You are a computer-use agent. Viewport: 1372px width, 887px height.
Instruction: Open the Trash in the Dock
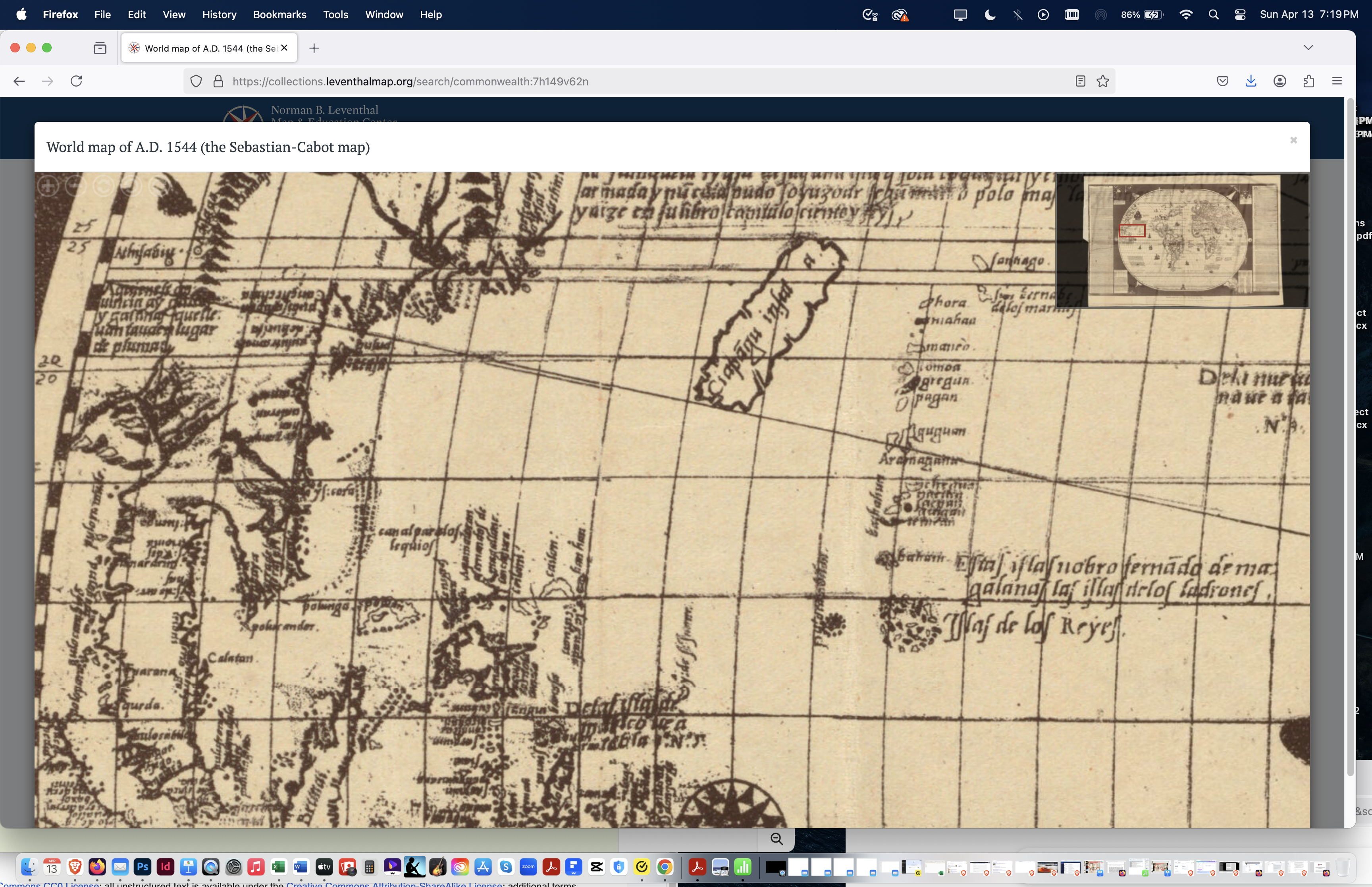(1343, 866)
